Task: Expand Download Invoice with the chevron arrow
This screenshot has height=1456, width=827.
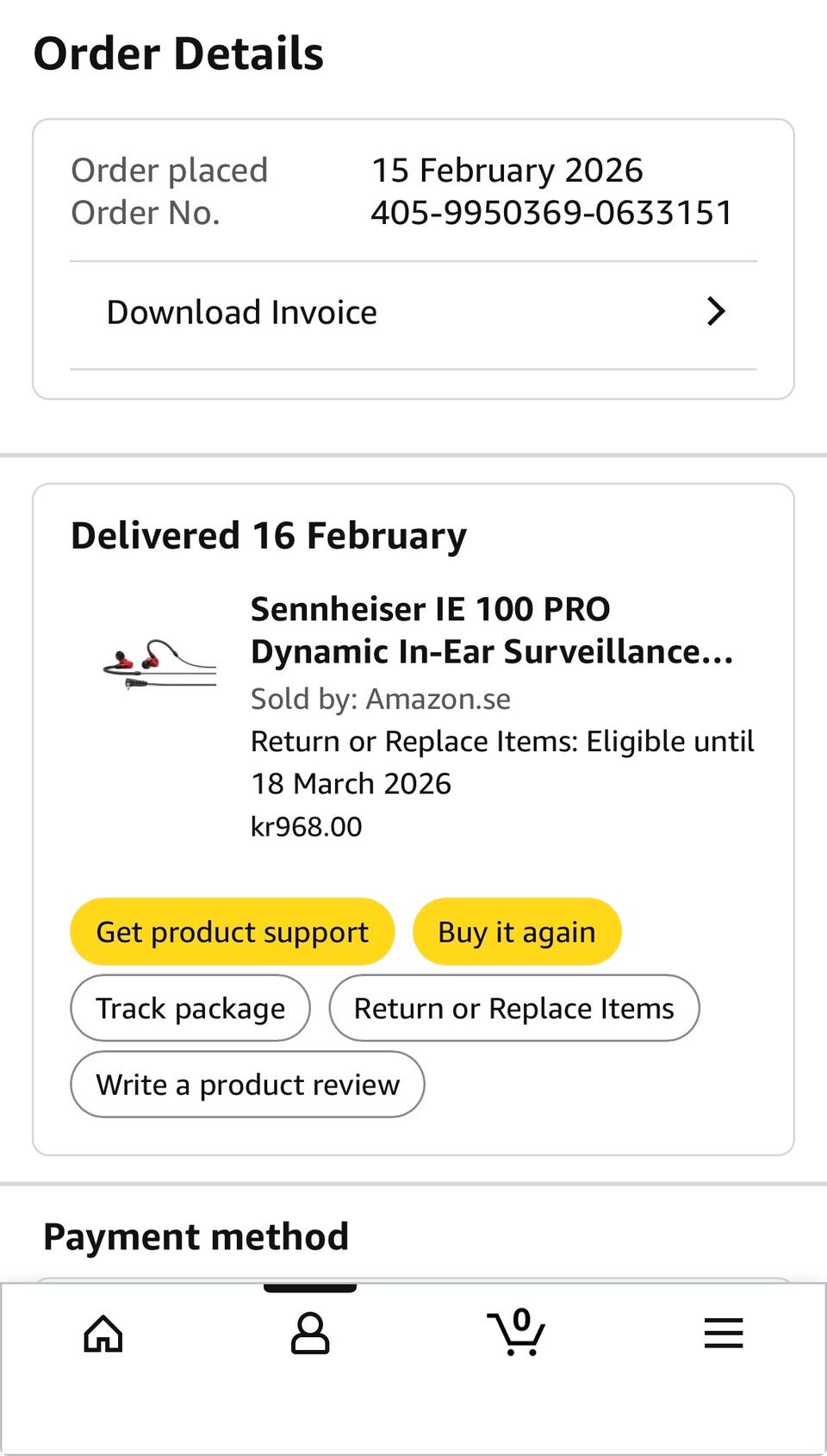Action: point(716,311)
